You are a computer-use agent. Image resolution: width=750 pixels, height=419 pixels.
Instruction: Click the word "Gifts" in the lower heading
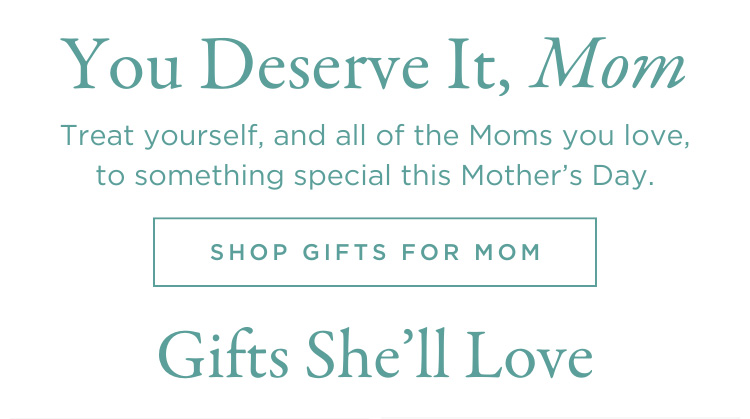[223, 355]
